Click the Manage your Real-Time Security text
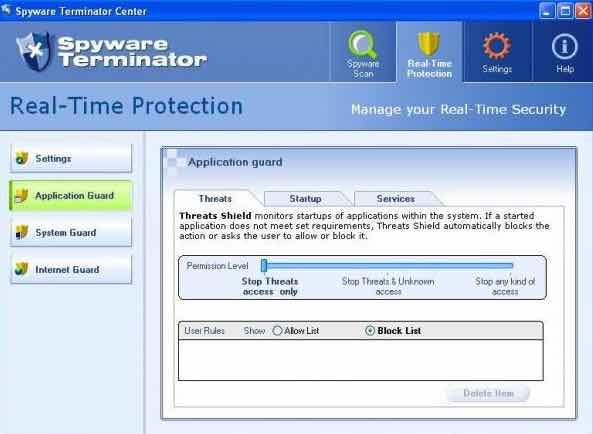593x434 pixels. point(458,110)
